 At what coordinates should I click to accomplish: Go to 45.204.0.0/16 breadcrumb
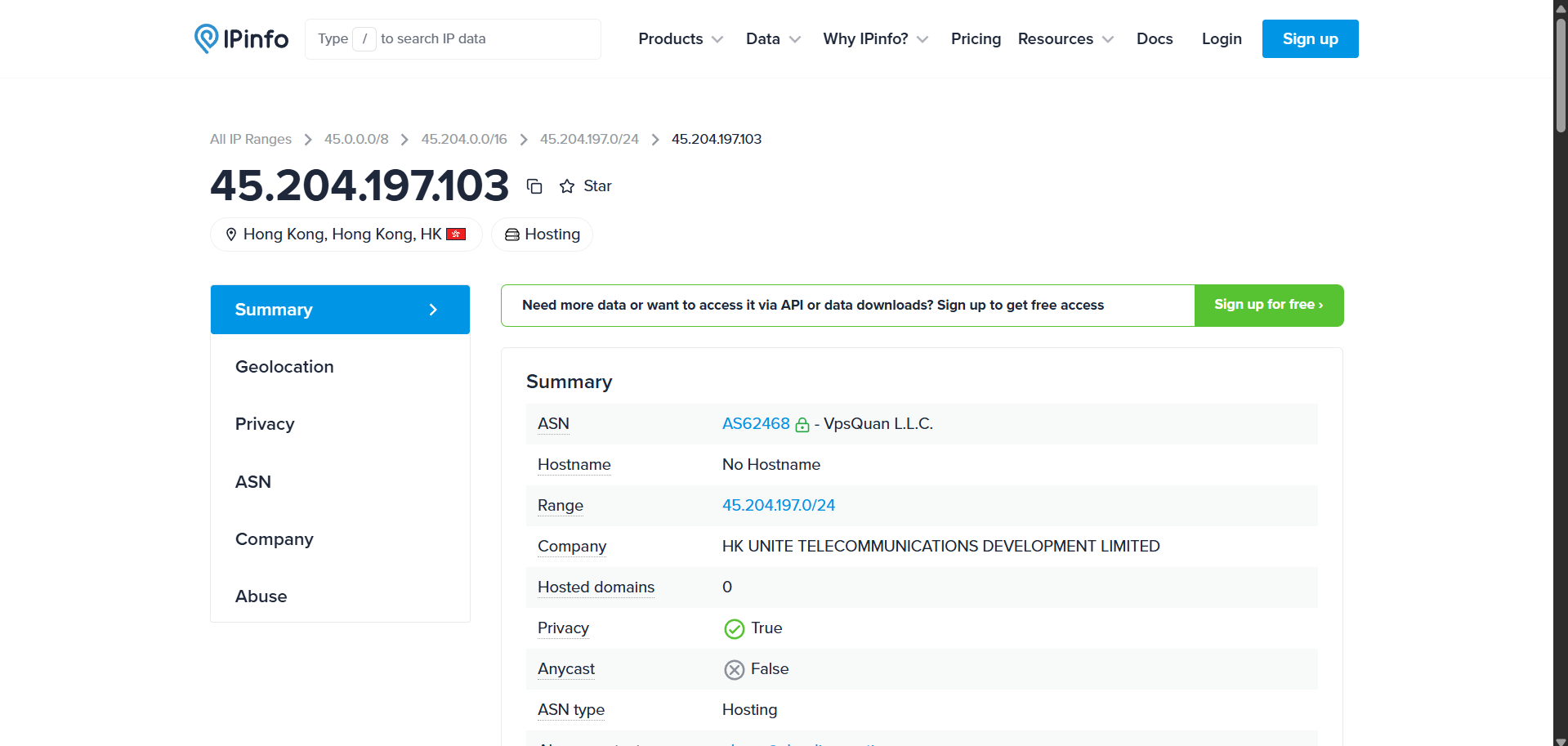pyautogui.click(x=464, y=139)
